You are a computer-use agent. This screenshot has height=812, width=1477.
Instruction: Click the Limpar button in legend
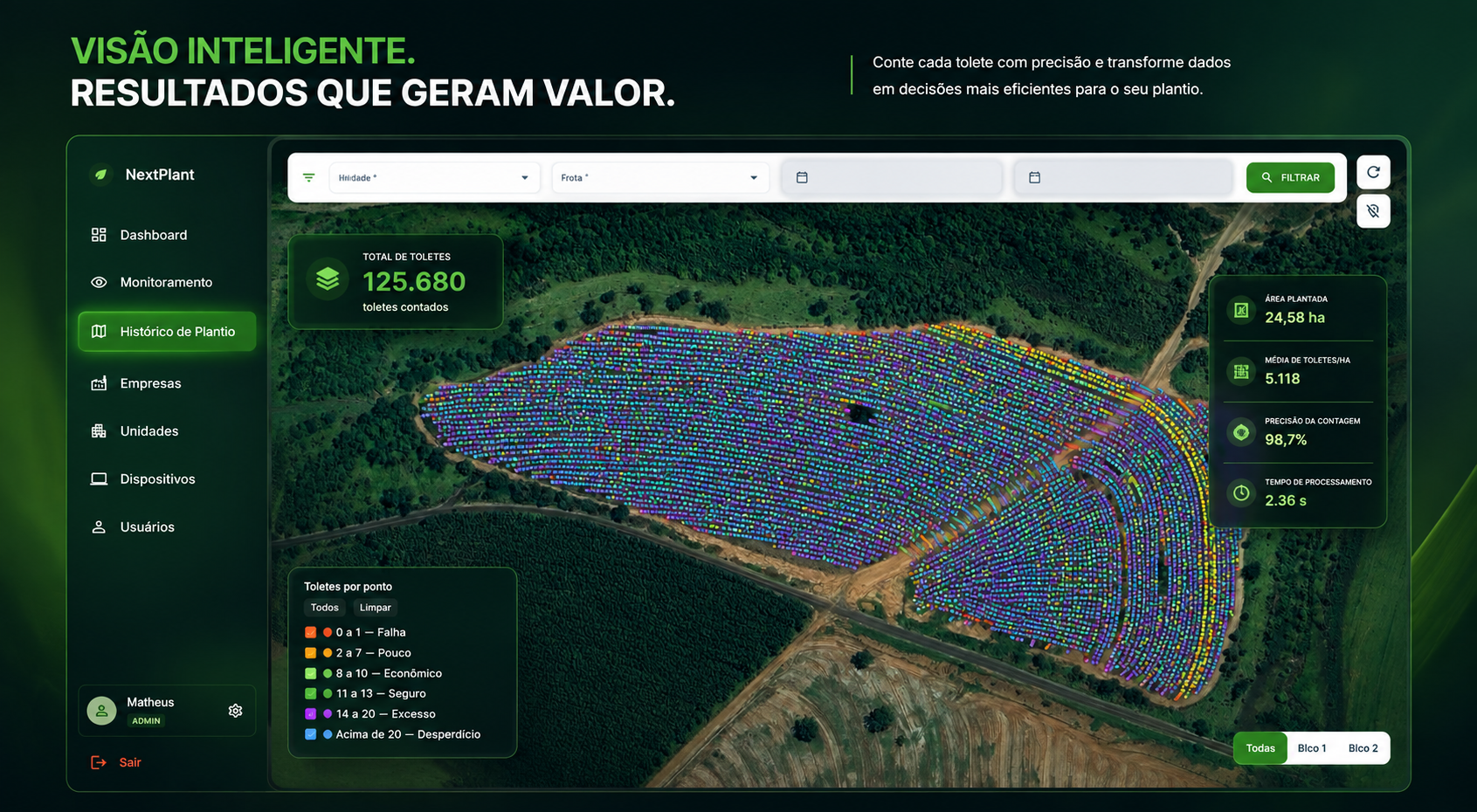376,608
